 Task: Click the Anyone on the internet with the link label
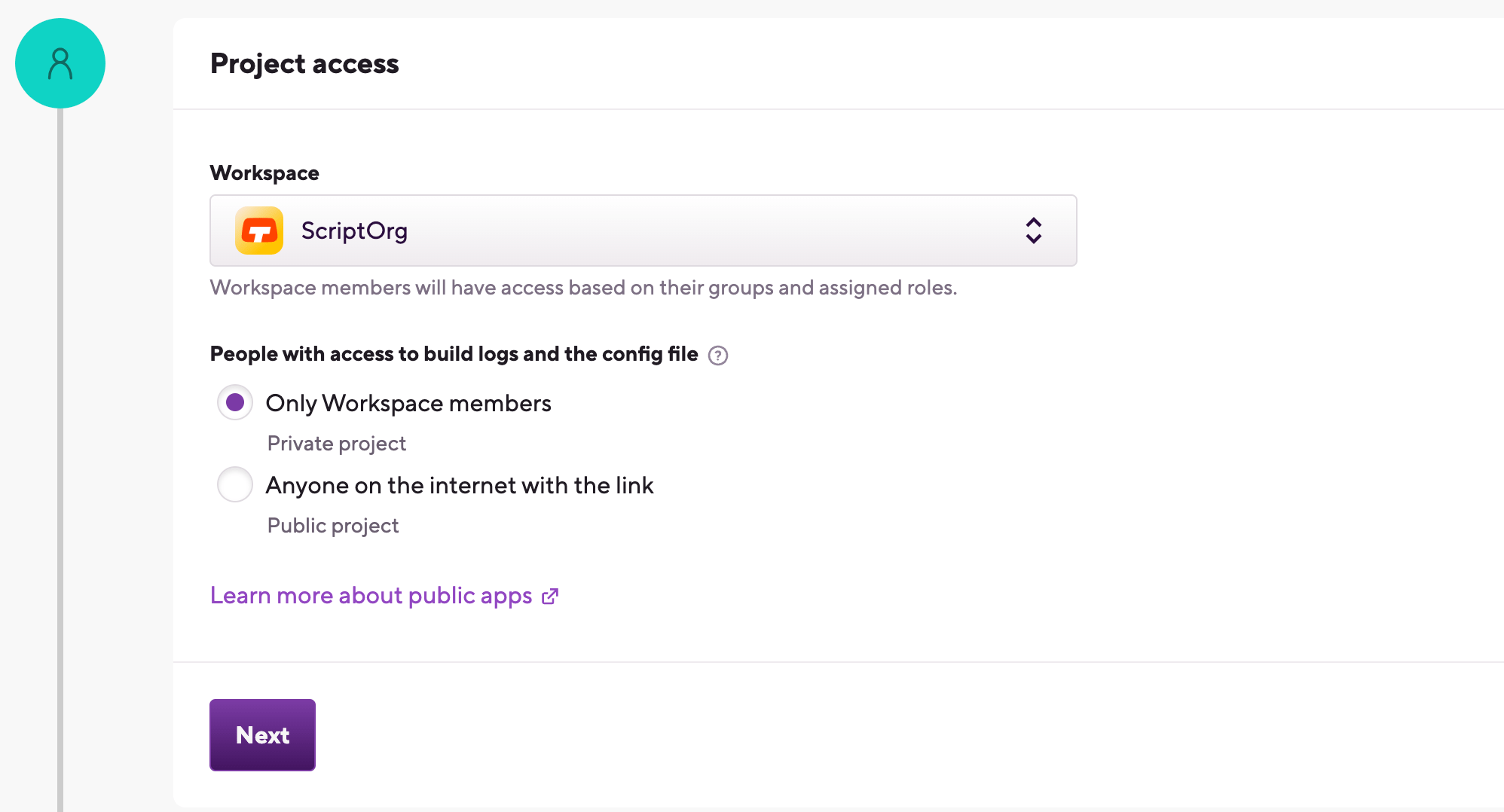tap(460, 486)
